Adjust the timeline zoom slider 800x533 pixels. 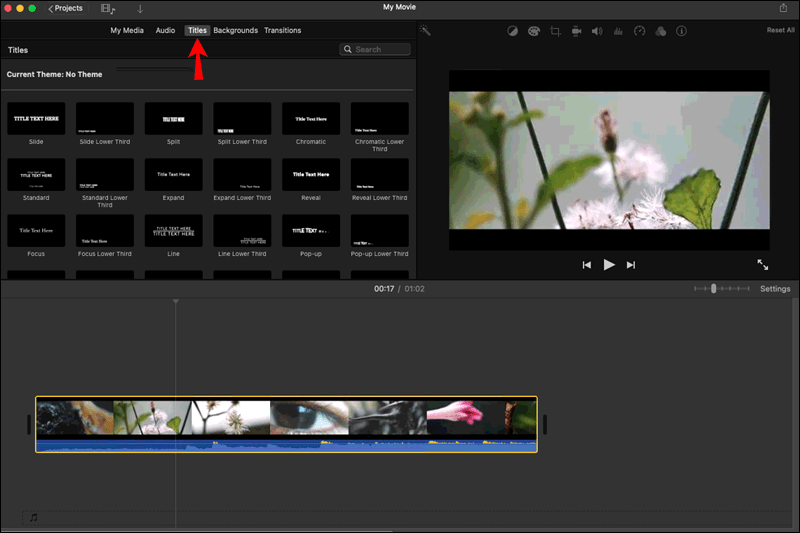713,289
